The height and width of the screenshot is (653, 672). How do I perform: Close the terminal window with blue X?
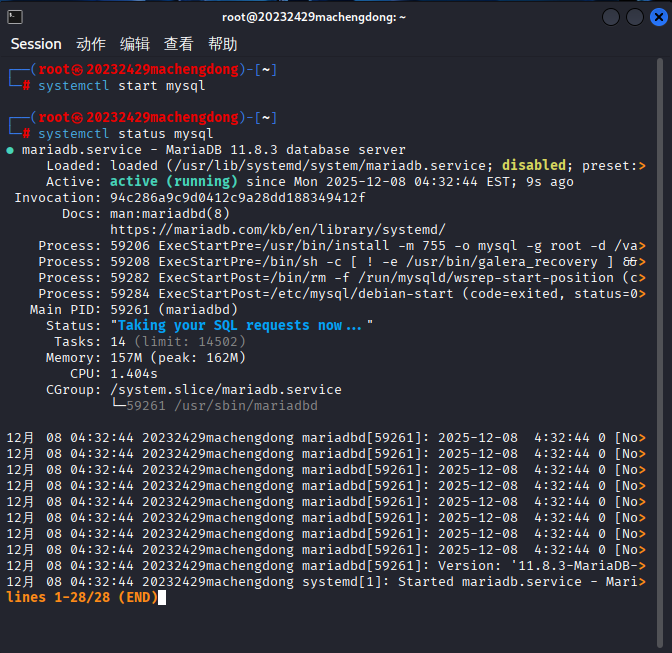(659, 17)
